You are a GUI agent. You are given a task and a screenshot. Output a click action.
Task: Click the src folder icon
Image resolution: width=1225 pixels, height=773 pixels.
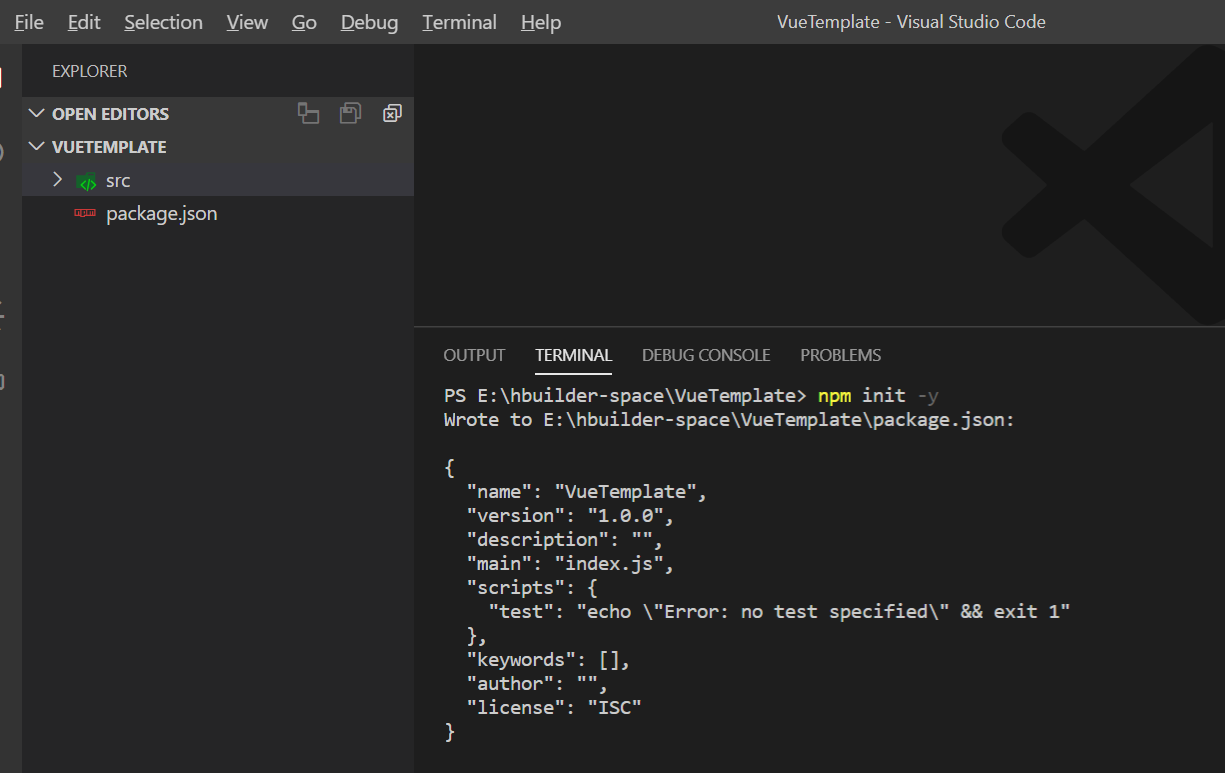(87, 182)
